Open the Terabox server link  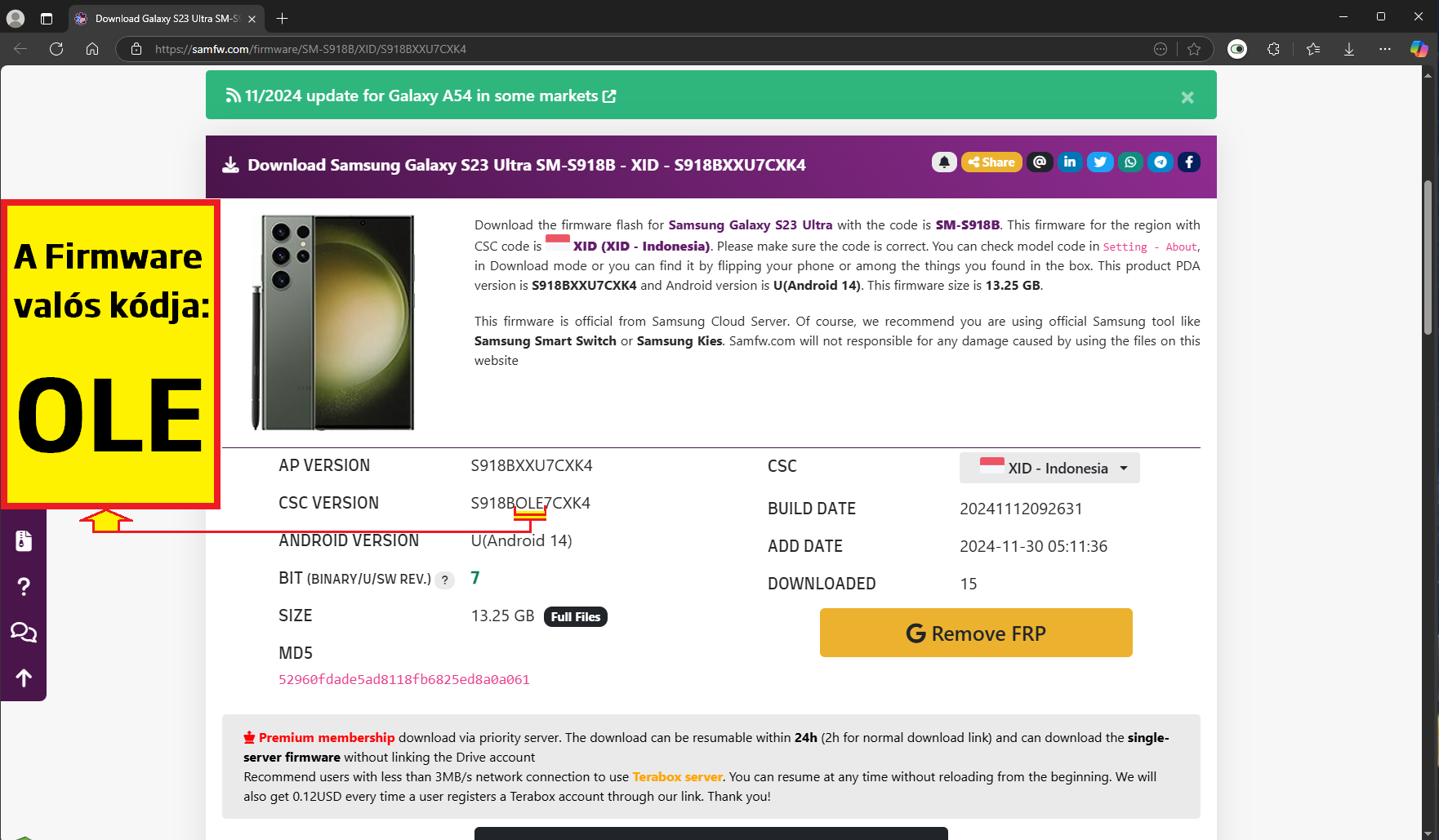[x=678, y=776]
